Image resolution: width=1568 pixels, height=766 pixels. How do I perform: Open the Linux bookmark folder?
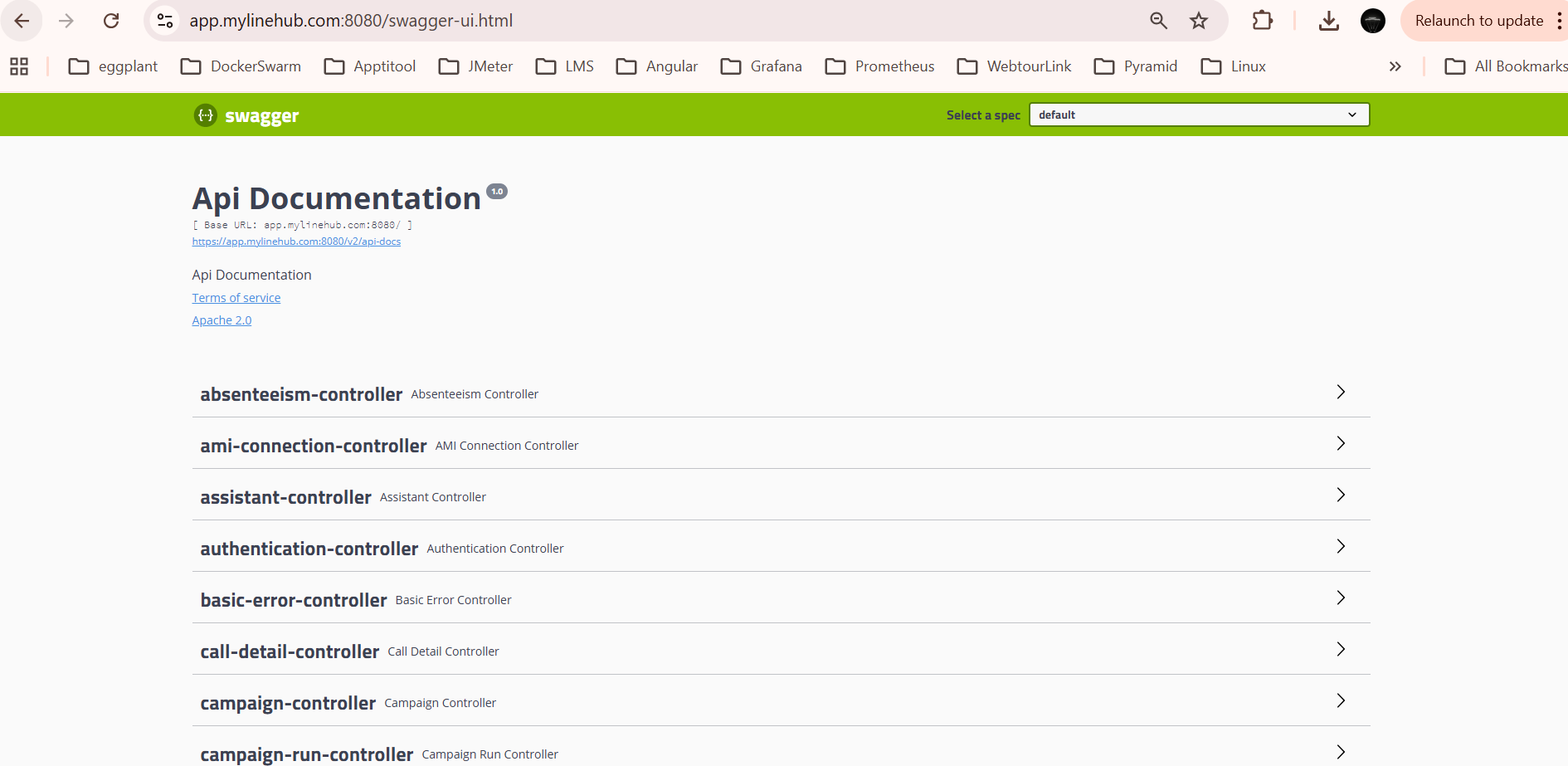tap(1233, 66)
